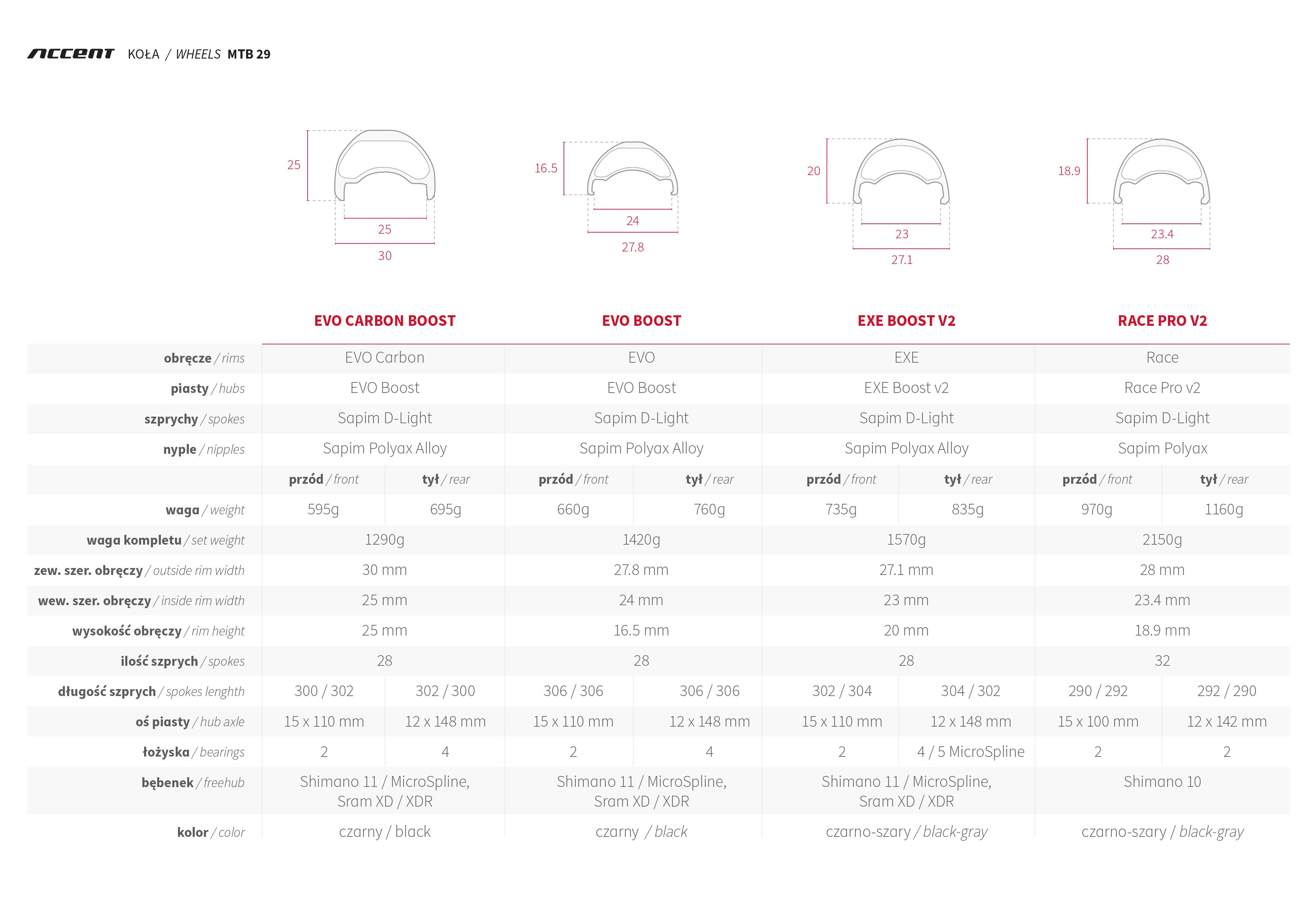
Task: Click the bębenek / freehub row label
Action: 192,783
